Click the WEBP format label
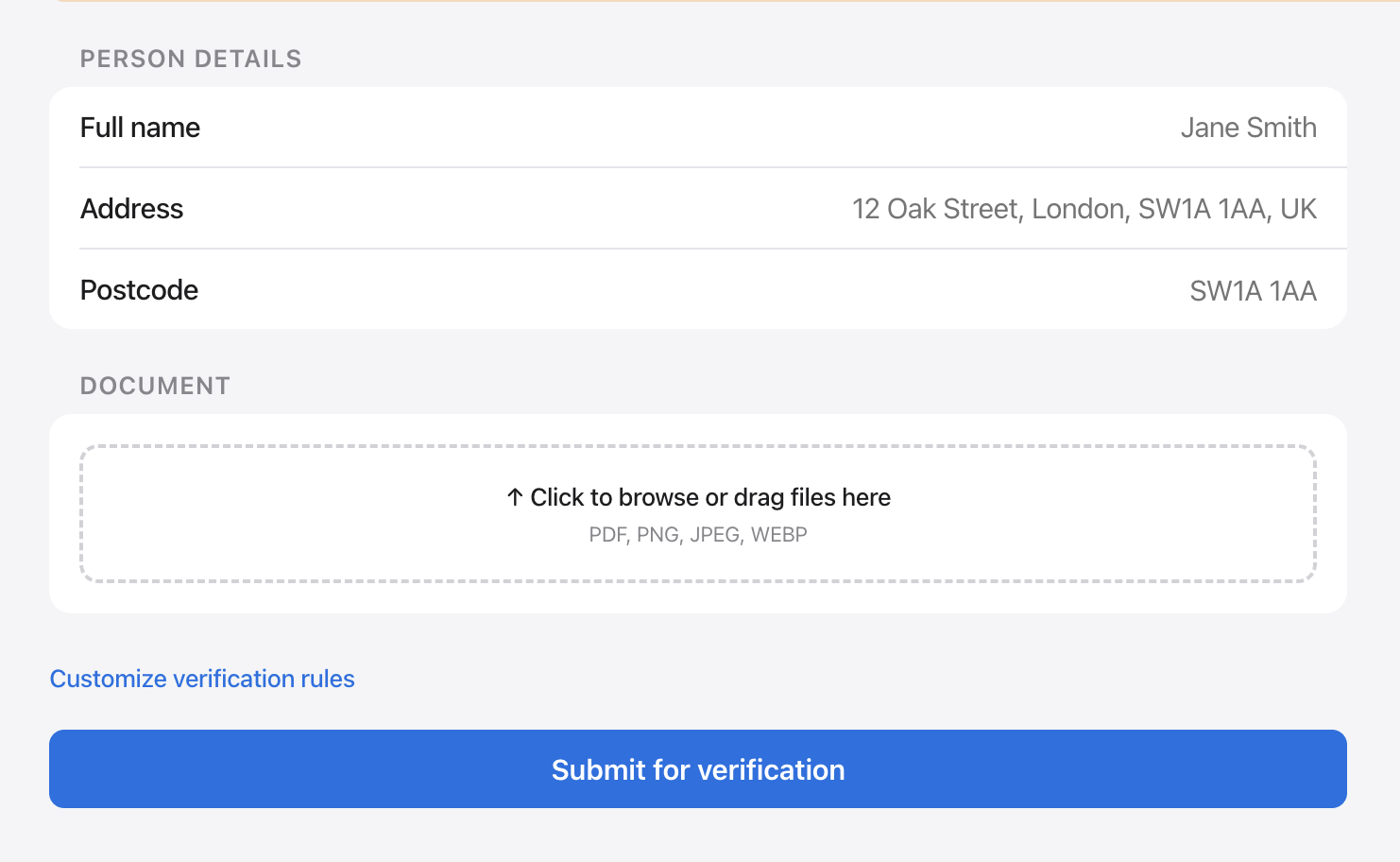The image size is (1400, 862). tap(779, 534)
